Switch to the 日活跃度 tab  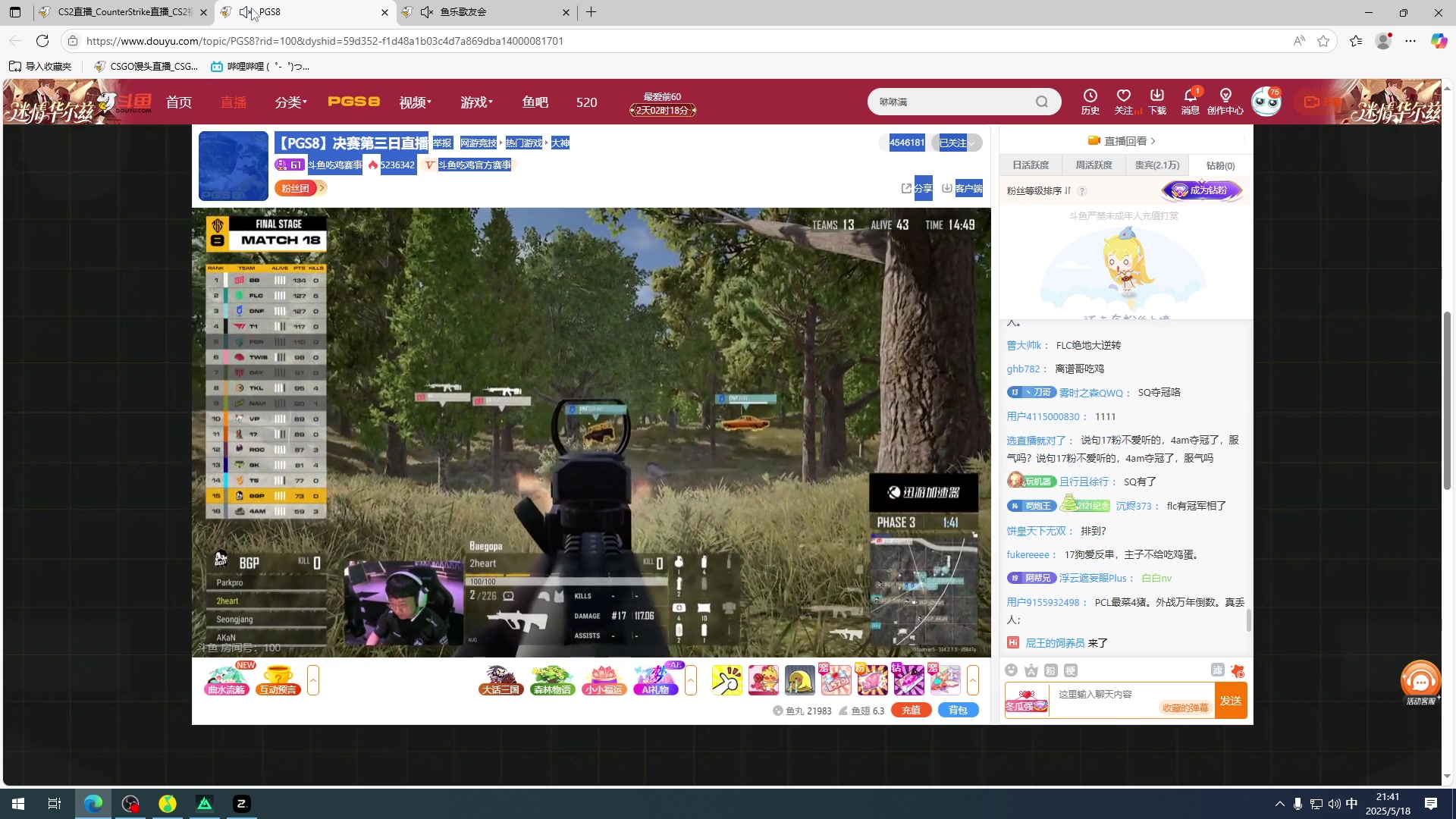[1031, 165]
